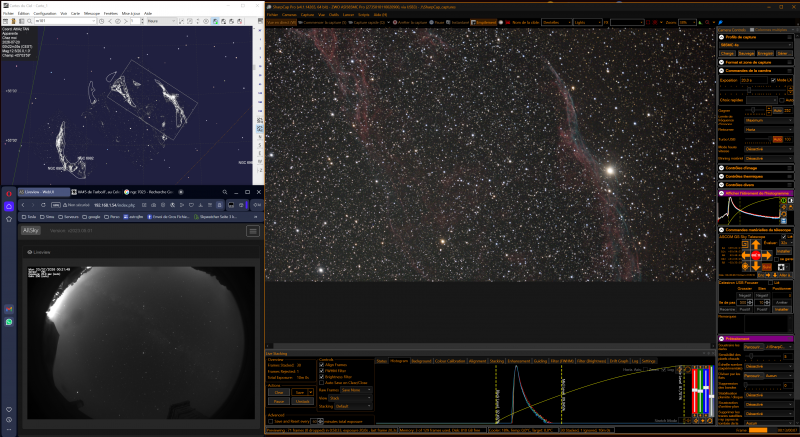This screenshot has height=437, width=800.
Task: Click the clock time icon in Cartes du Ciel toolbar
Action: pyautogui.click(x=102, y=21)
